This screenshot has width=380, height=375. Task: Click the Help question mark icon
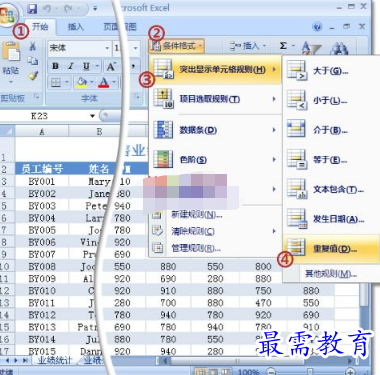pos(317,27)
